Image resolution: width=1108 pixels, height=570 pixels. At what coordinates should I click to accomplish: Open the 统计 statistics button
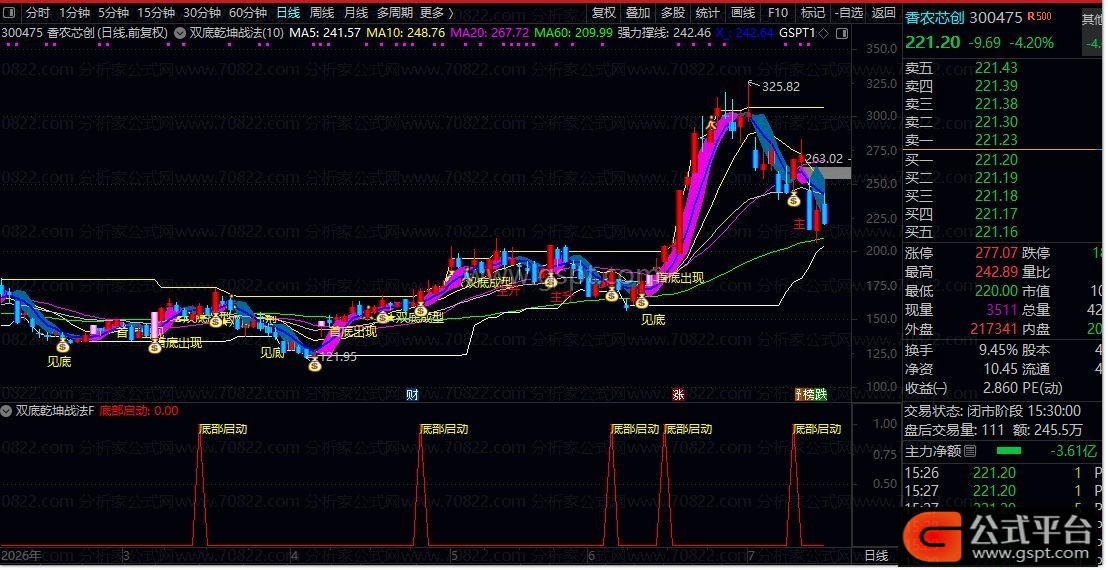coord(707,13)
